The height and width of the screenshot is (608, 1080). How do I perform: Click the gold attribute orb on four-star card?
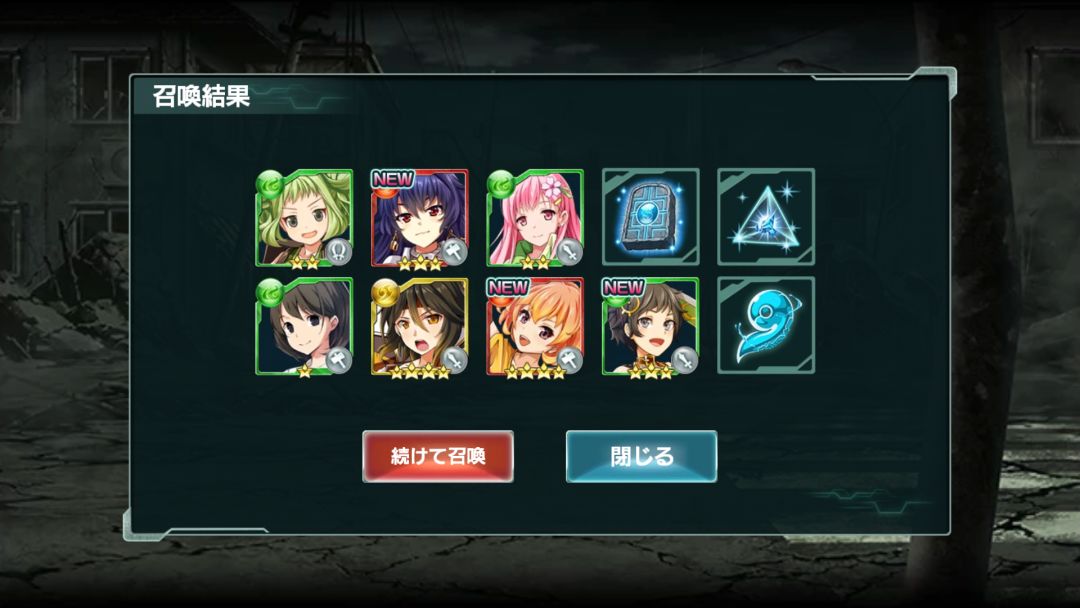pos(385,293)
